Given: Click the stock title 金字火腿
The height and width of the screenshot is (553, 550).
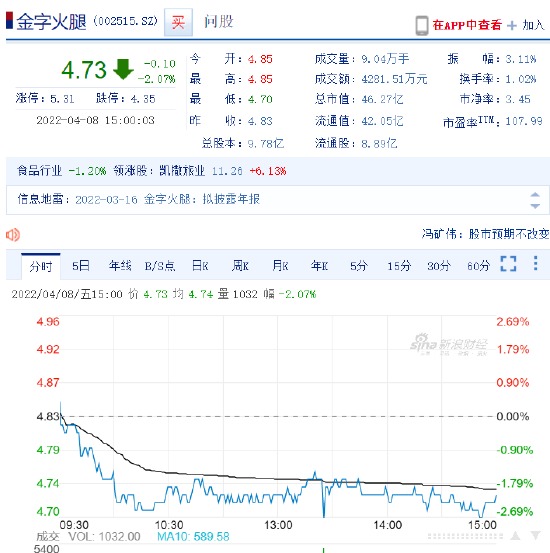Looking at the screenshot, I should (51, 22).
